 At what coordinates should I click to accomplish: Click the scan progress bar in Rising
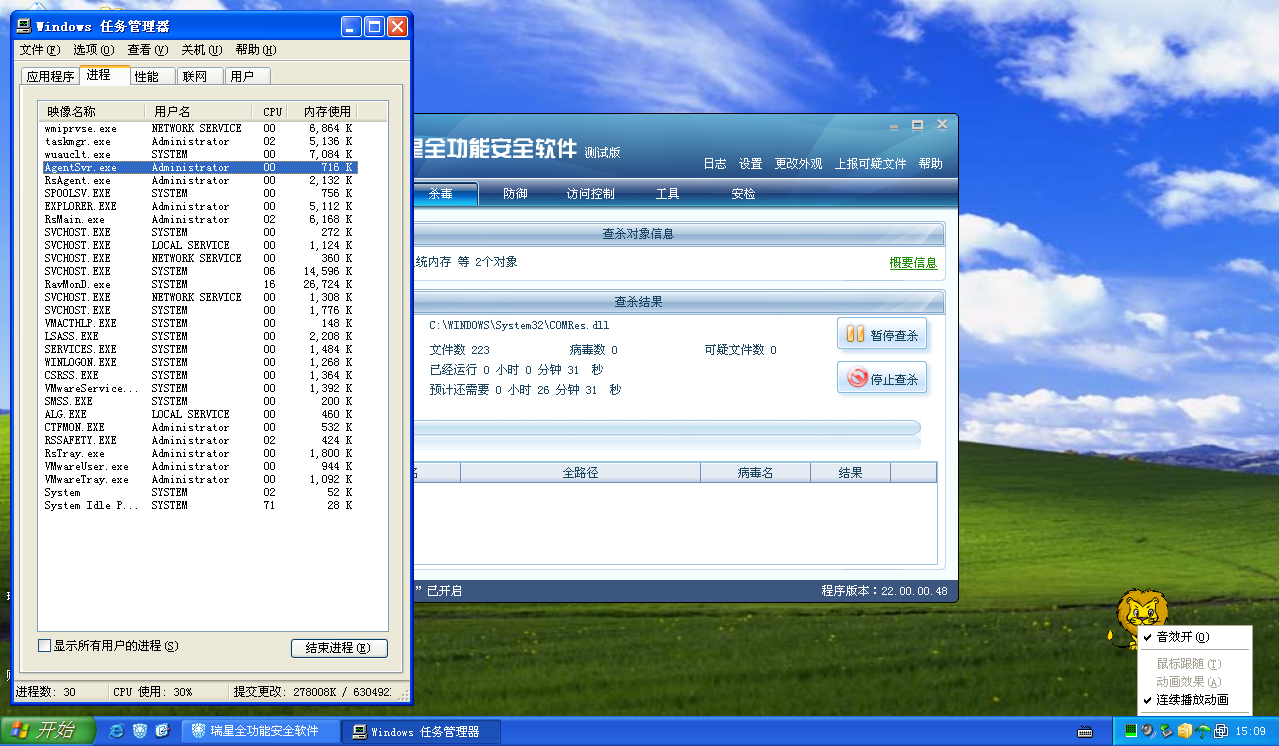tap(665, 428)
